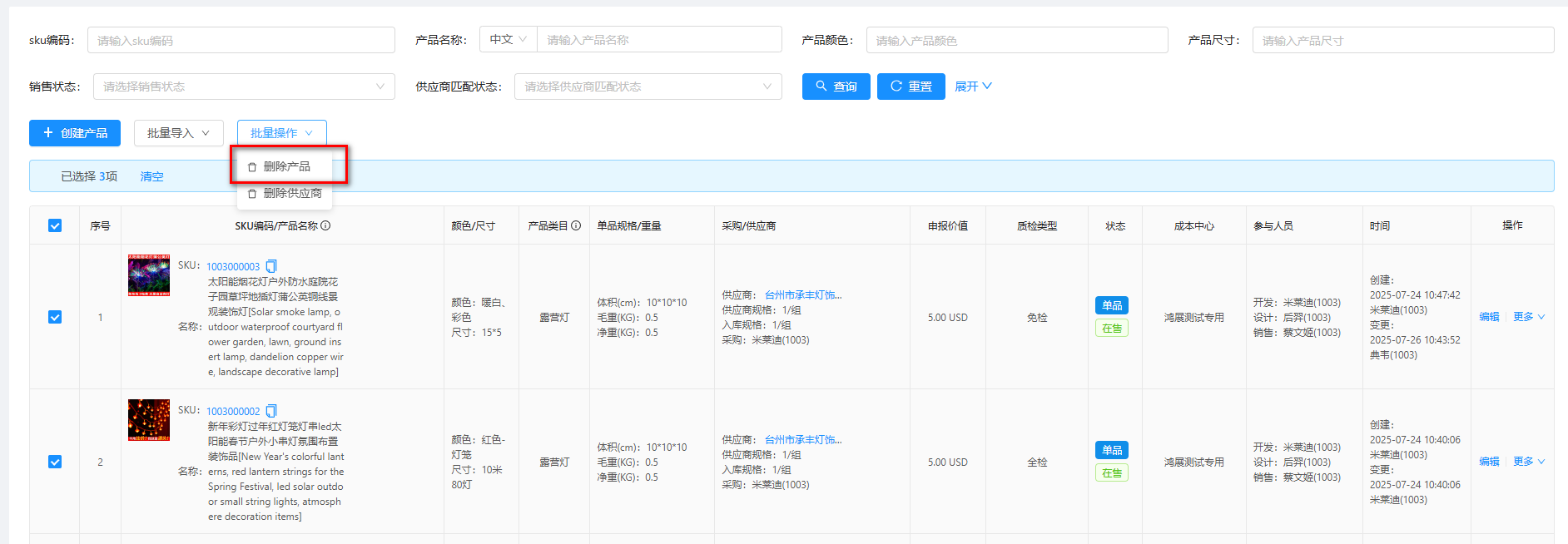Viewport: 1568px width, 544px height.
Task: Click the sku编码 input field
Action: coord(241,40)
